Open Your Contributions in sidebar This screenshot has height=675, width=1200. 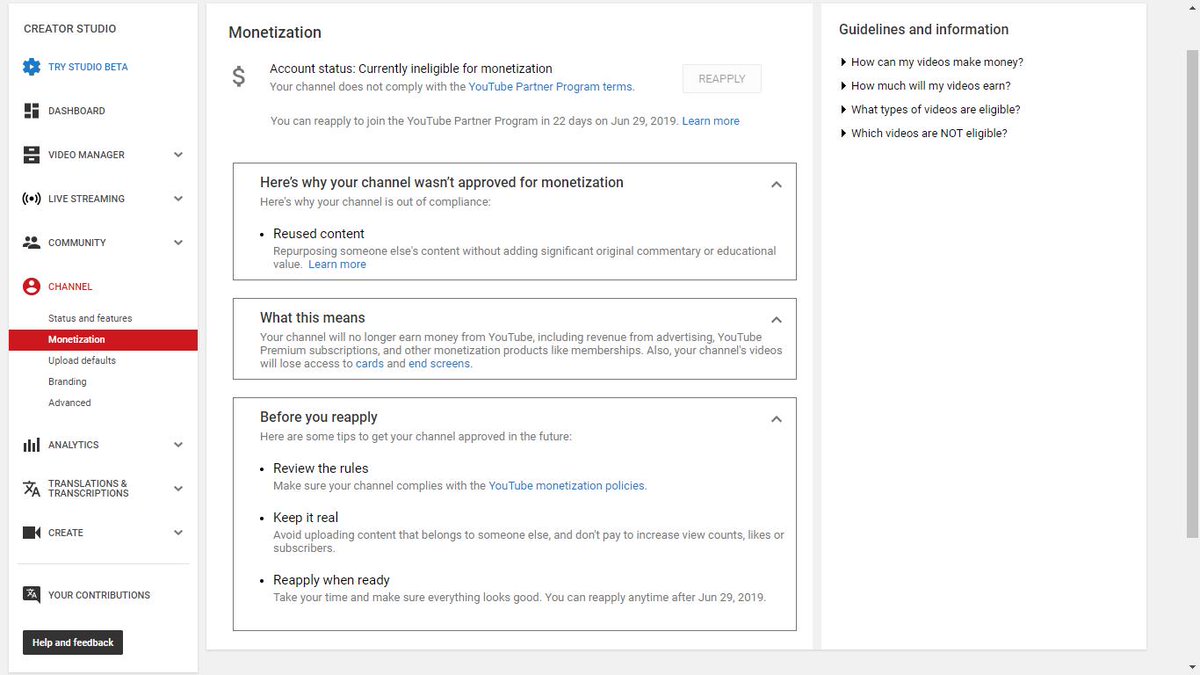99,595
